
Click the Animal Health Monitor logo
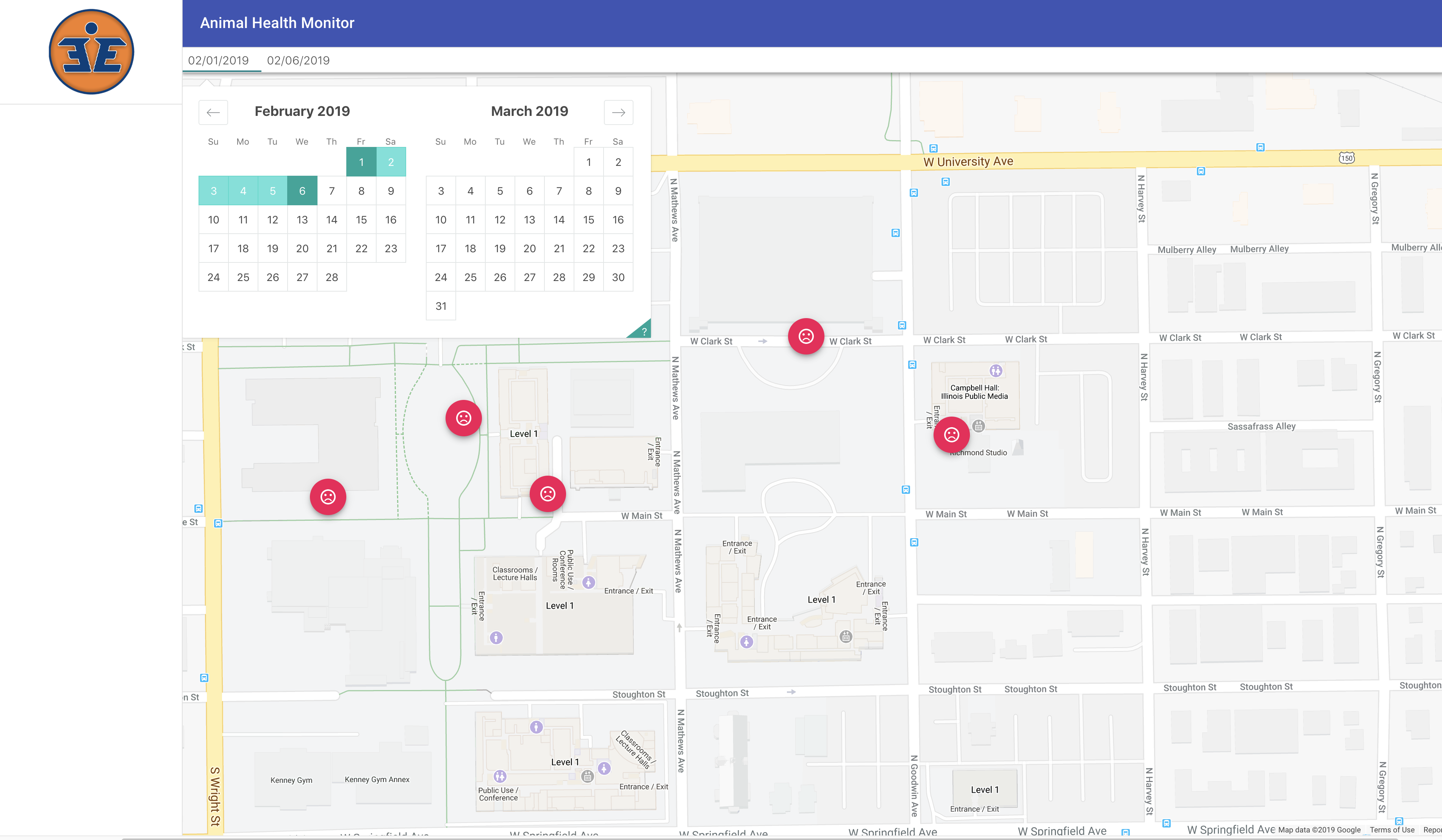coord(92,52)
